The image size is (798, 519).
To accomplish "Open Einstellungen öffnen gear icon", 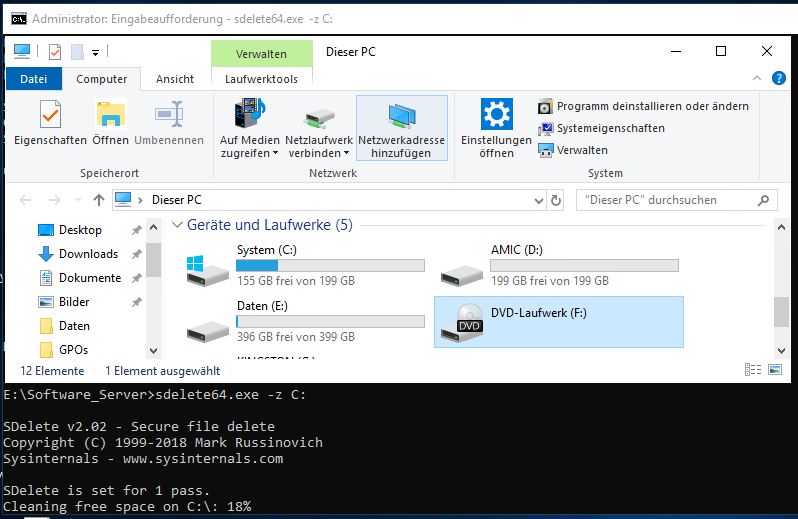I will point(496,116).
